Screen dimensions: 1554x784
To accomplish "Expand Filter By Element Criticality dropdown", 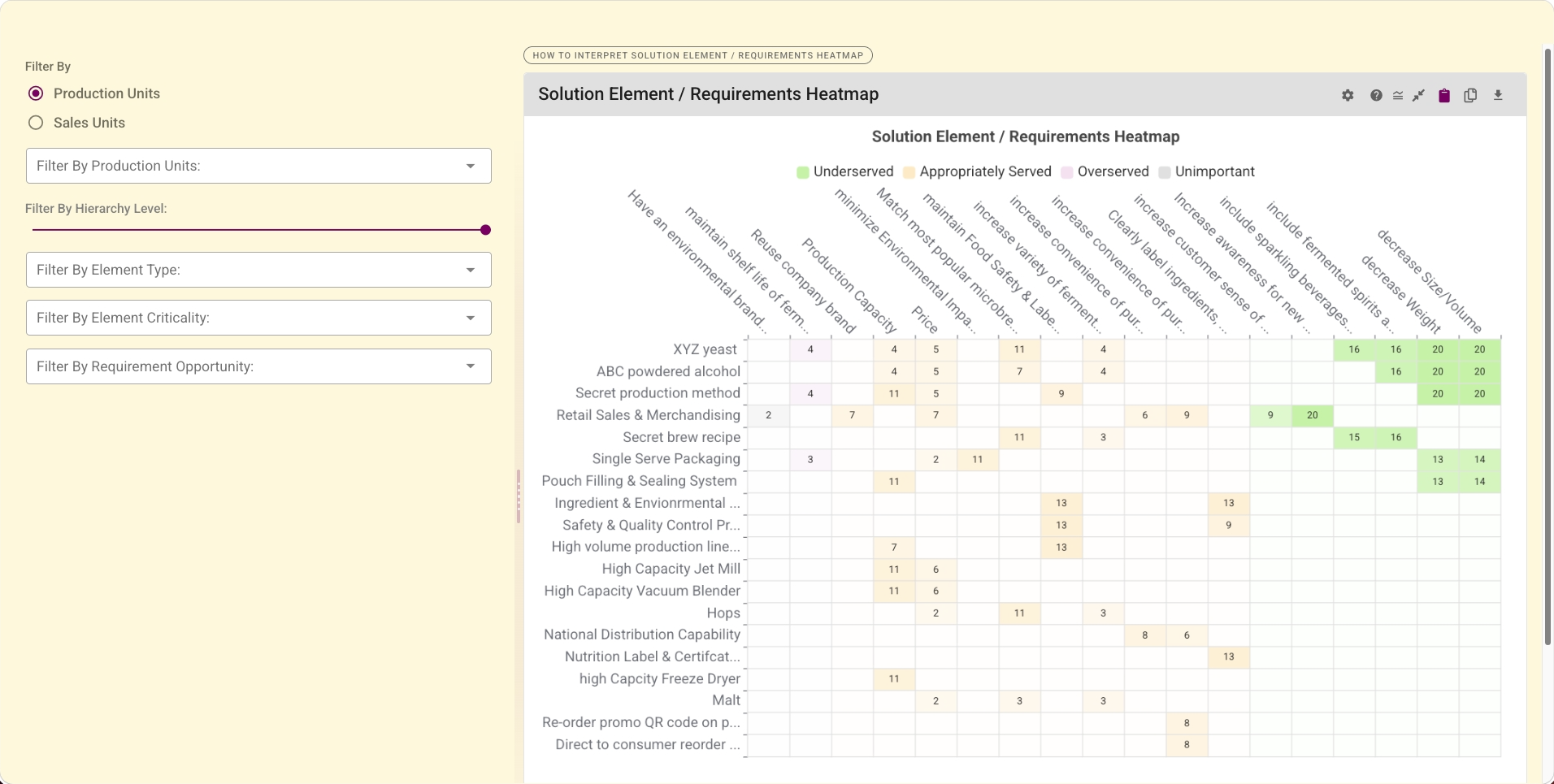I will [258, 318].
